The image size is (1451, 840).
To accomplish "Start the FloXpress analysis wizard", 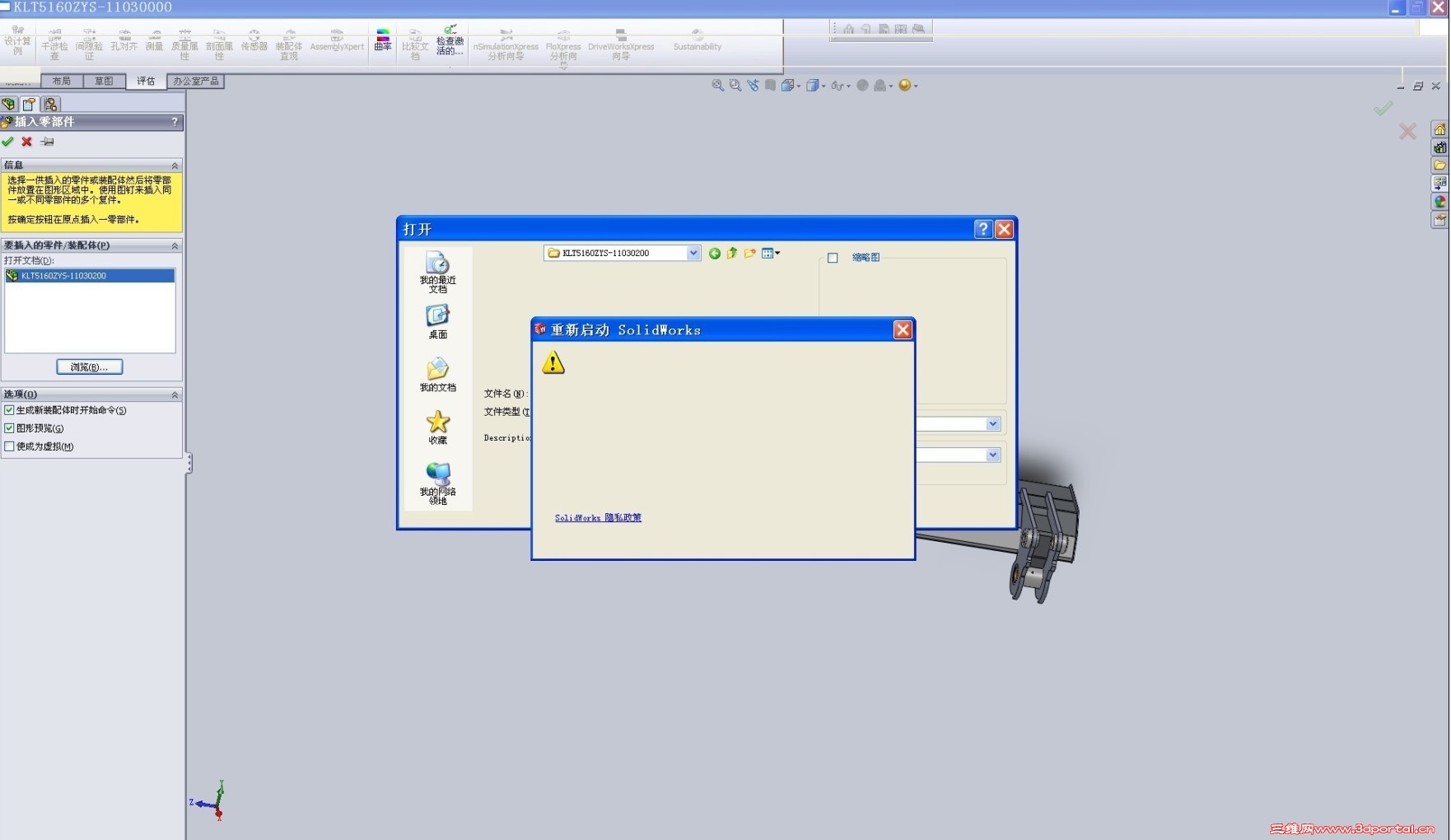I will point(563,48).
